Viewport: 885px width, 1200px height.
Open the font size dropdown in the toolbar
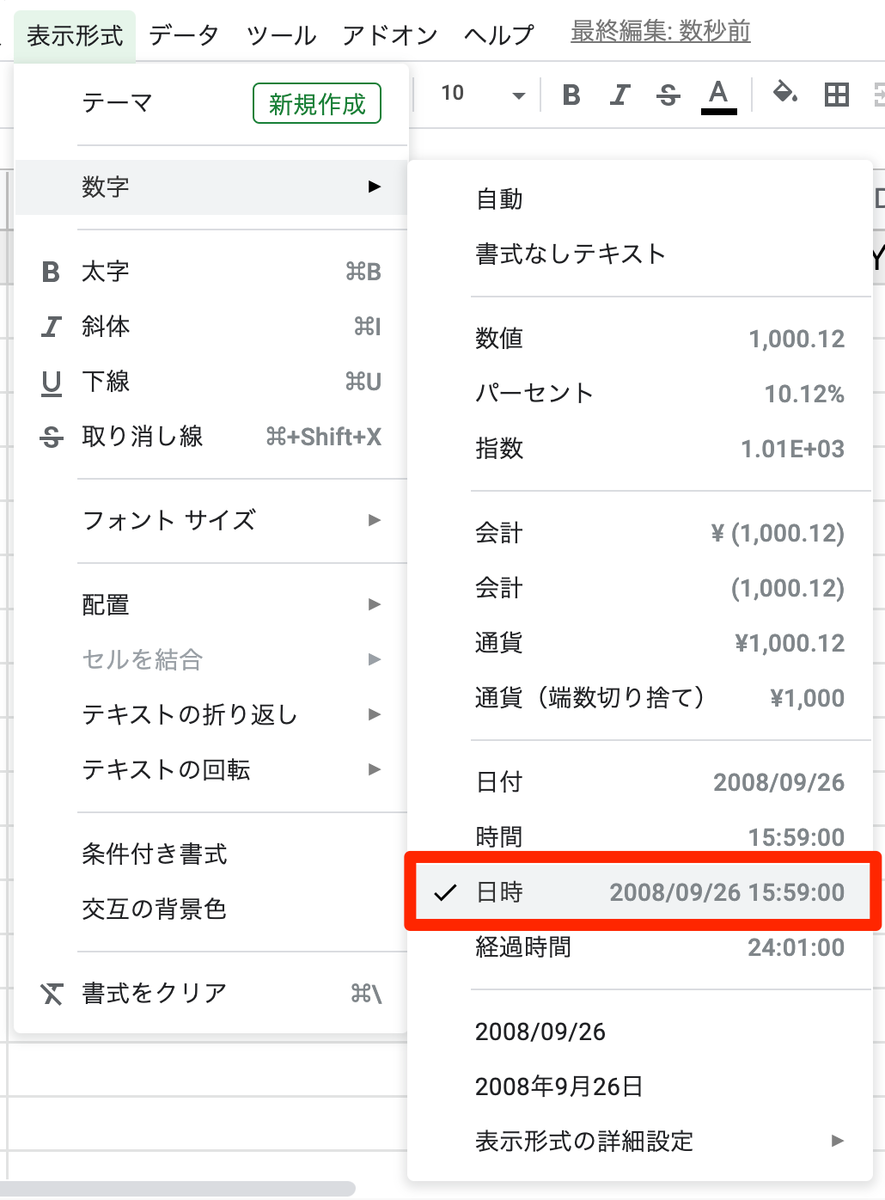click(517, 93)
